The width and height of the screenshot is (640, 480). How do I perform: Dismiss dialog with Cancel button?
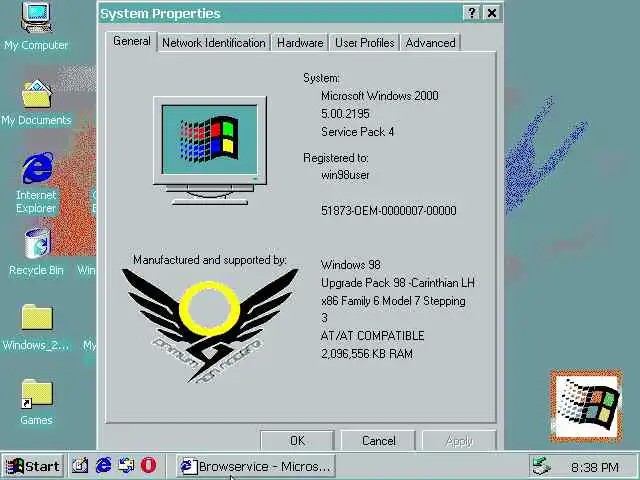coord(378,441)
